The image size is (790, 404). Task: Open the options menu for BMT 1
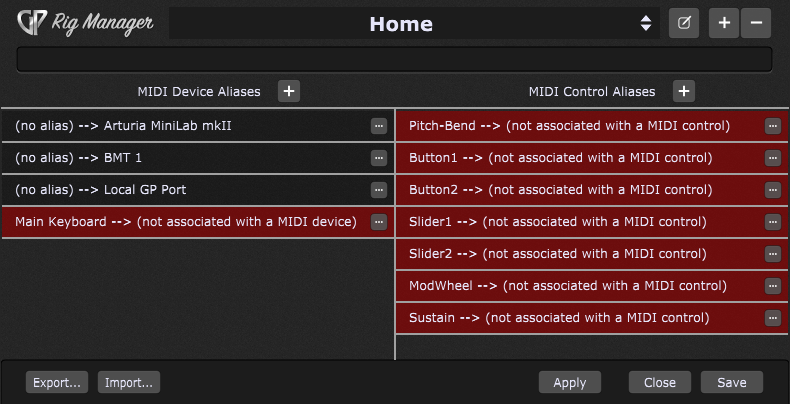point(379,158)
